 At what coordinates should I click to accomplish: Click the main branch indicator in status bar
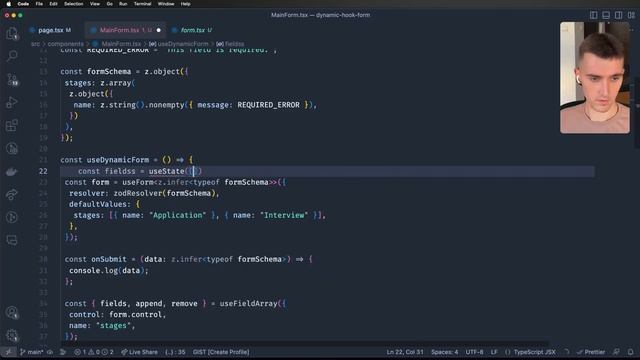coord(32,352)
